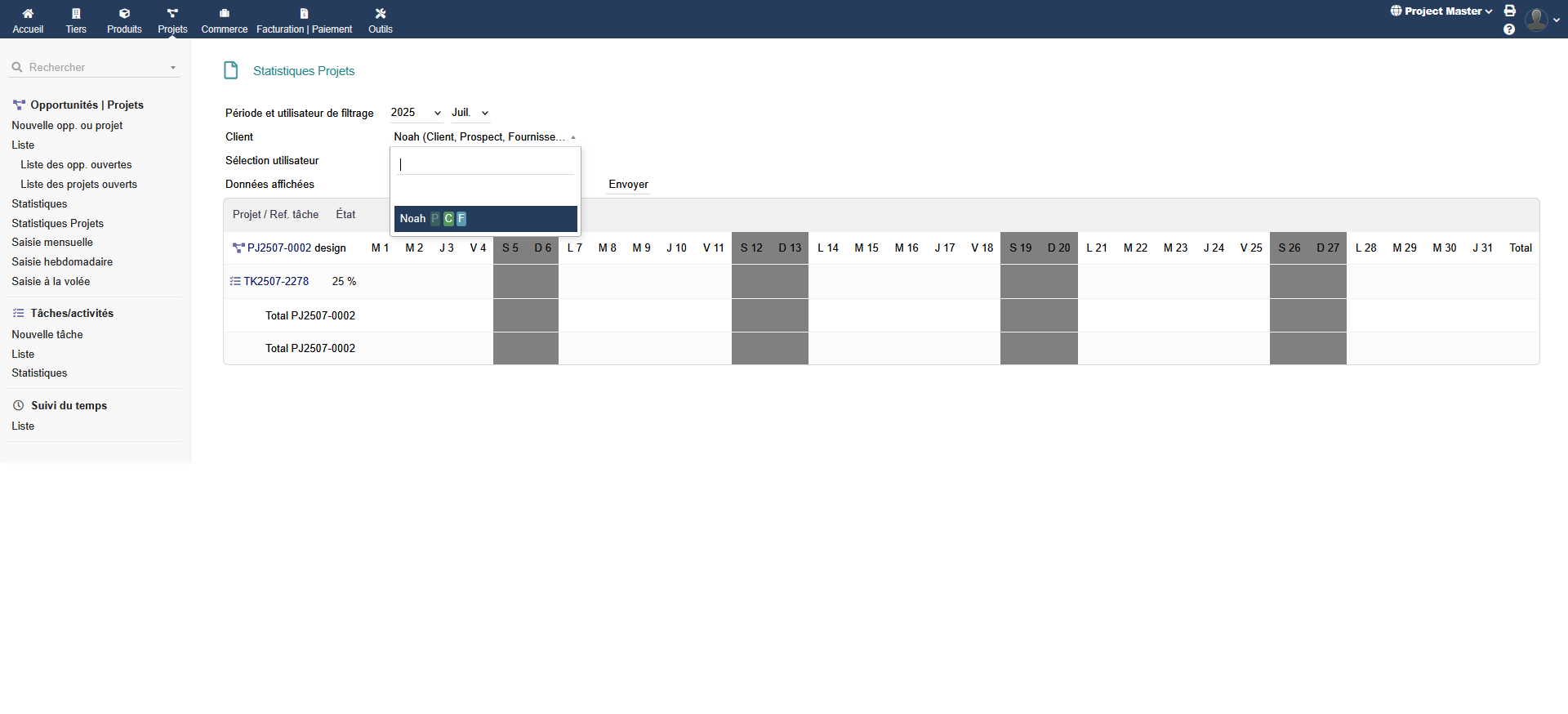Open the year 2025 dropdown
Screen dimensions: 1568x714
416,113
